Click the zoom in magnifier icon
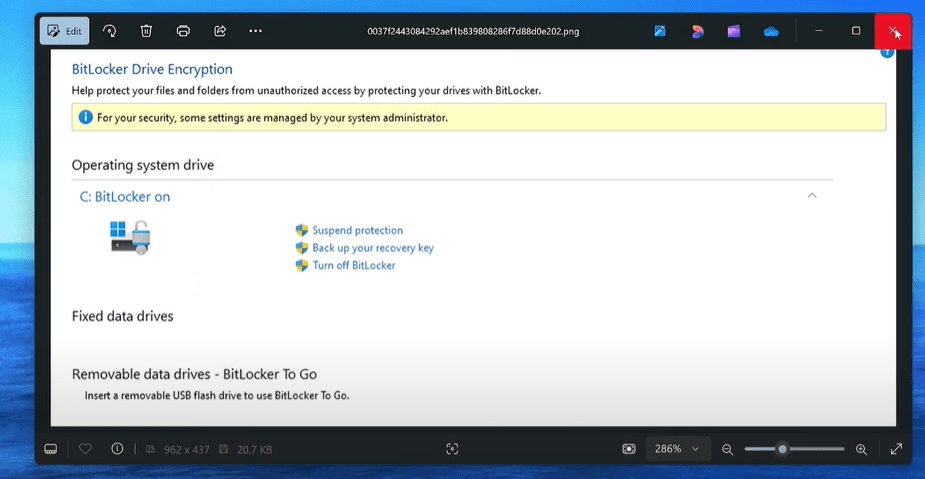Screen dimensions: 925x479 click(x=861, y=449)
